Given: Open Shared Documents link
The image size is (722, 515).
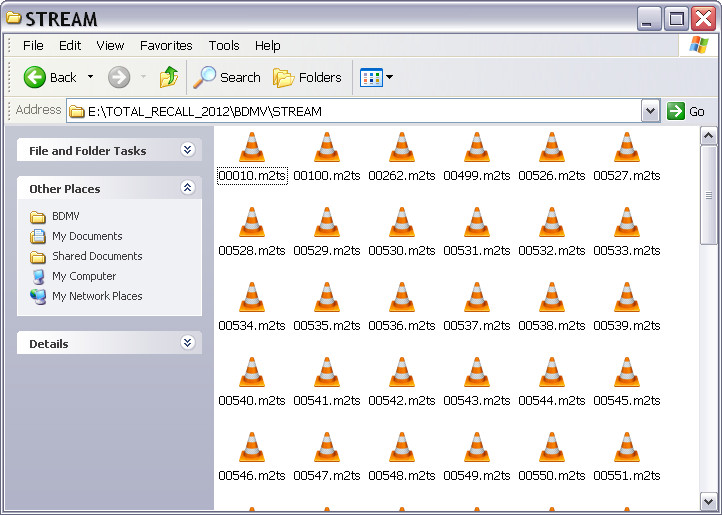Looking at the screenshot, I should click(86, 256).
